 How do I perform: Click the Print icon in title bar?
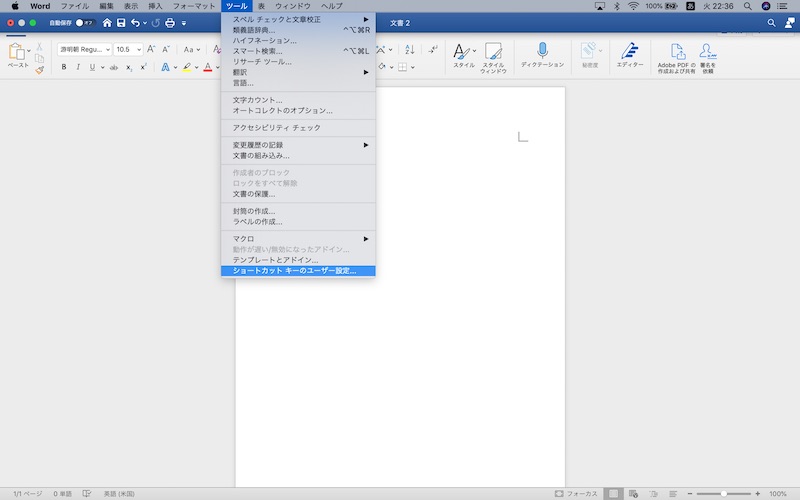click(x=170, y=23)
